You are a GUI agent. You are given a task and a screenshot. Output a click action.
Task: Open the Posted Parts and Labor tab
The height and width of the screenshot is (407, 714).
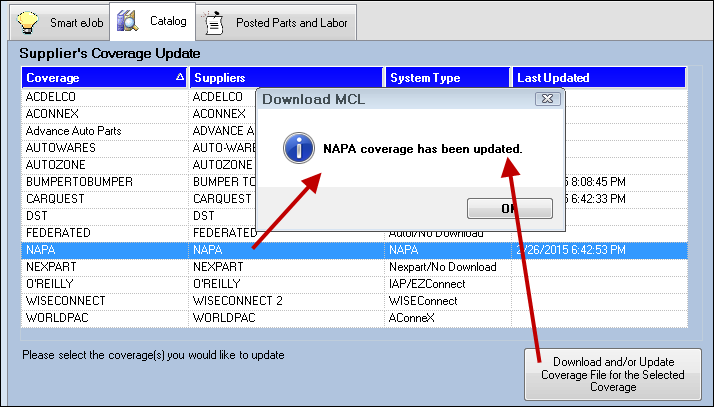tap(276, 23)
